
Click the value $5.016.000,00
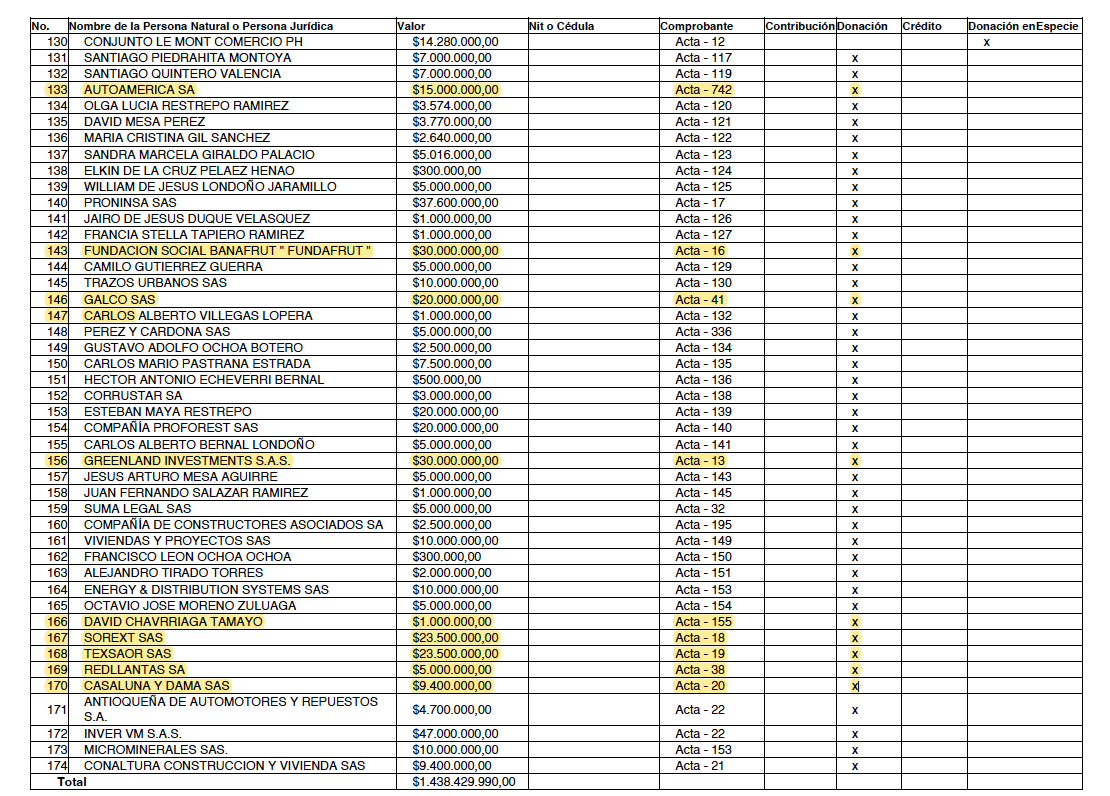coord(452,154)
